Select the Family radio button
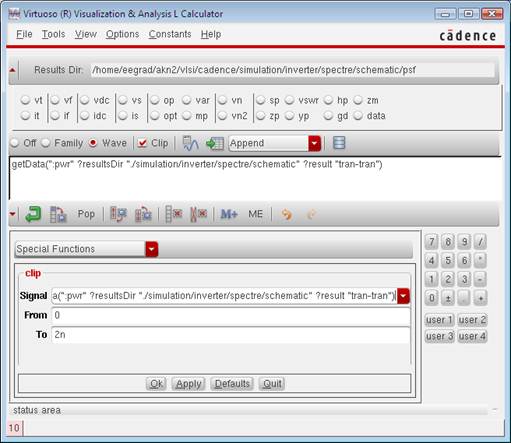The image size is (511, 443). tap(46, 143)
